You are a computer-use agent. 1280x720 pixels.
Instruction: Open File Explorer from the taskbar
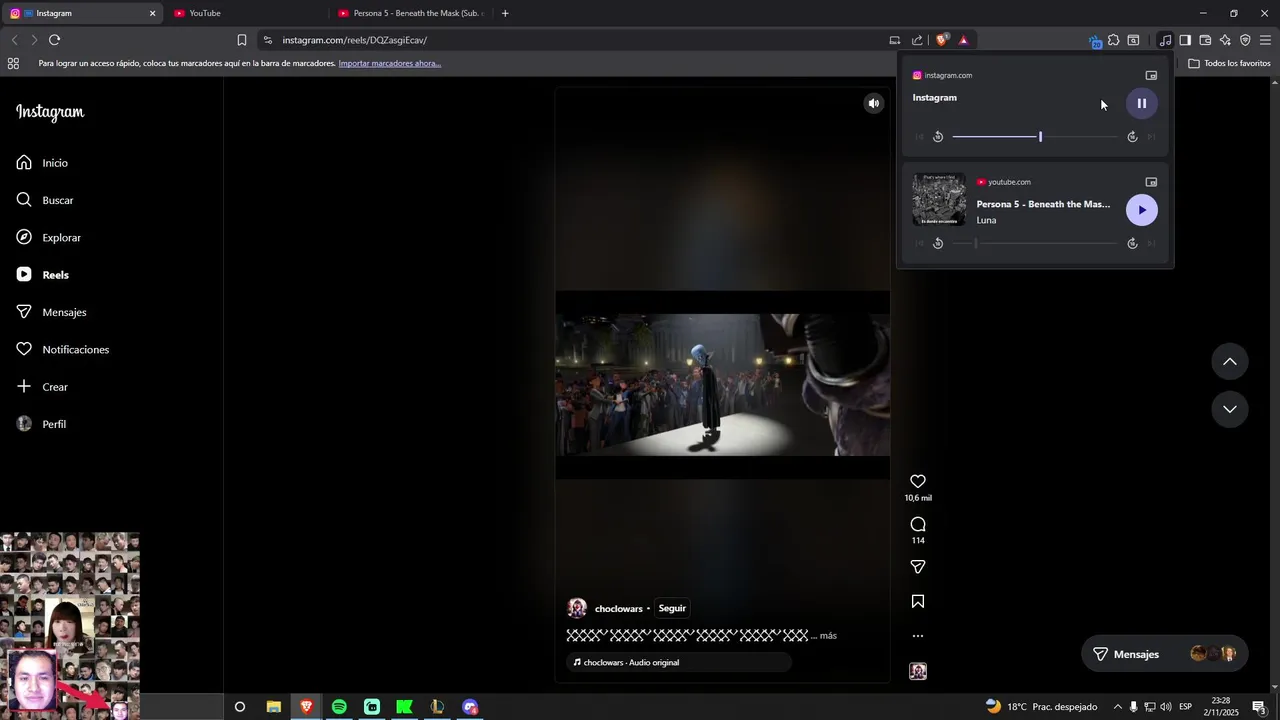click(273, 707)
